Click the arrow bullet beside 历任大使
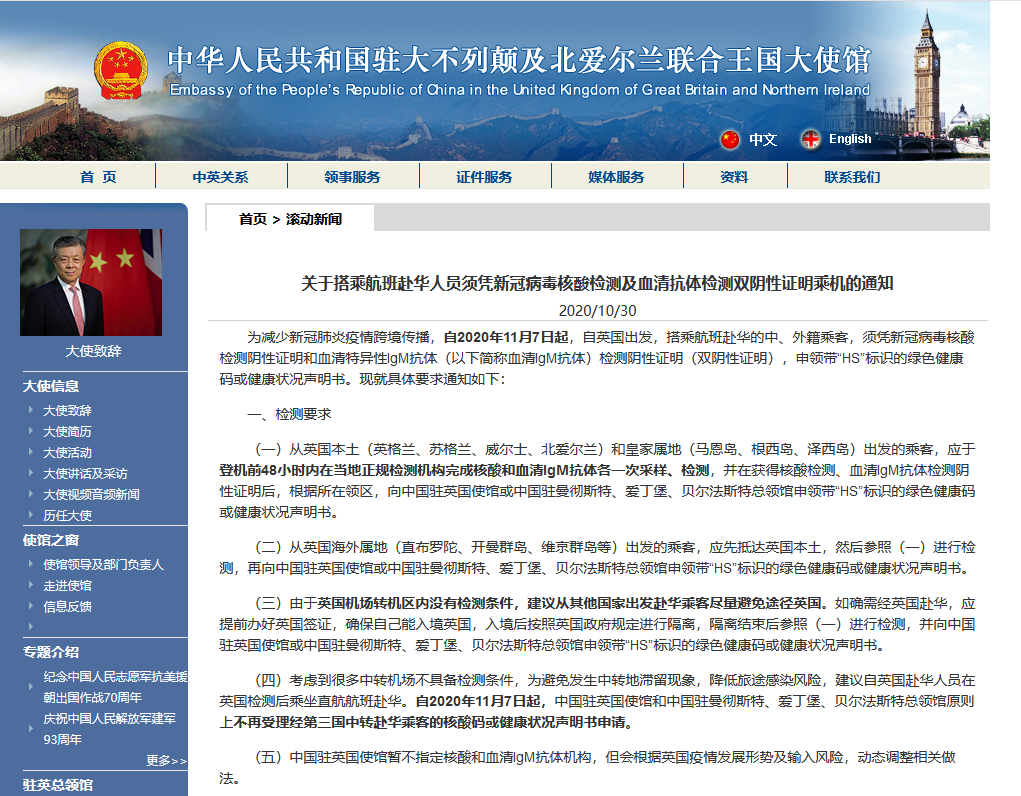The width and height of the screenshot is (1021, 796). tap(32, 516)
